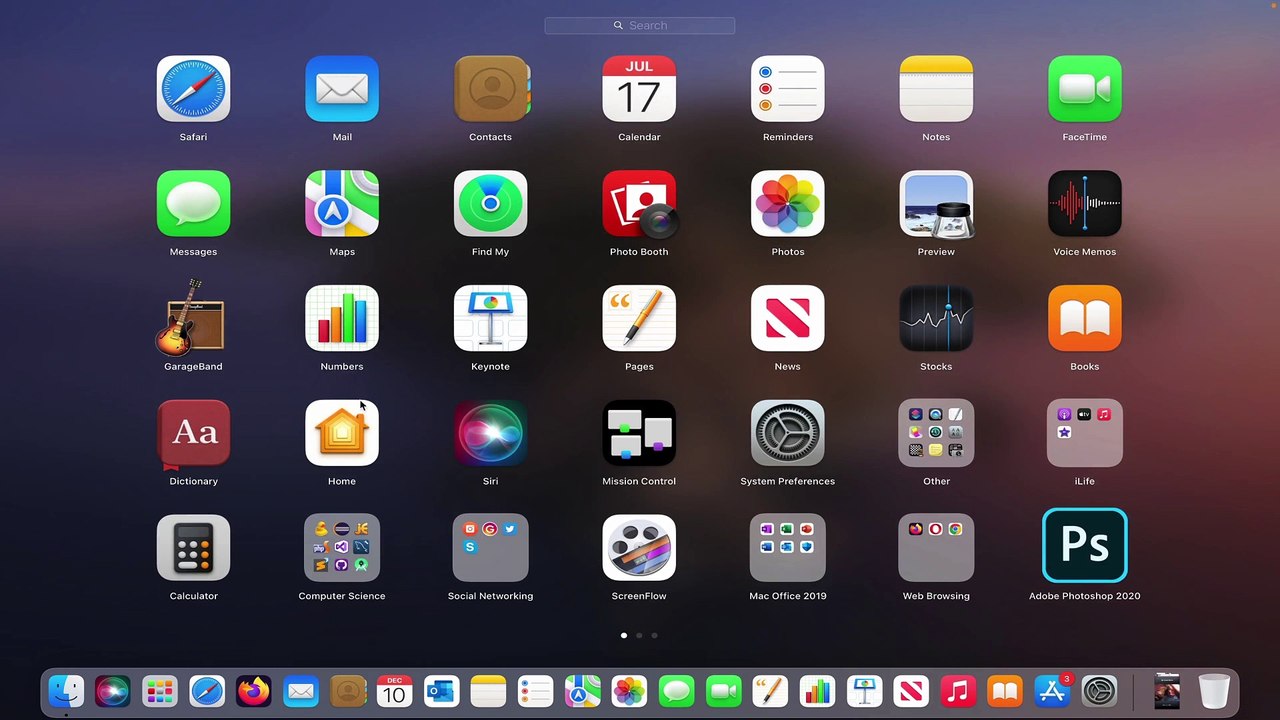Launch Mission Control

point(639,433)
